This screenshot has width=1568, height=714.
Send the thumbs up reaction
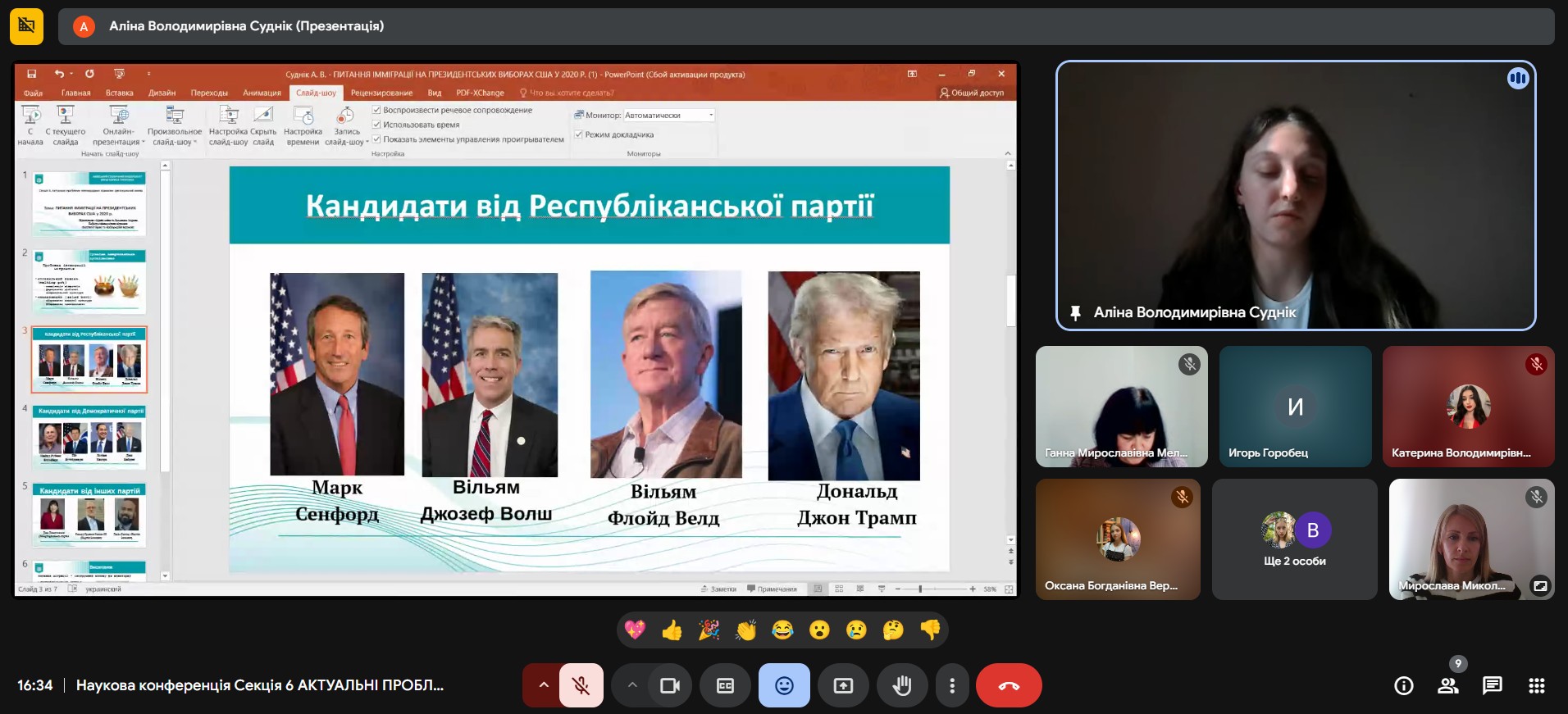672,630
